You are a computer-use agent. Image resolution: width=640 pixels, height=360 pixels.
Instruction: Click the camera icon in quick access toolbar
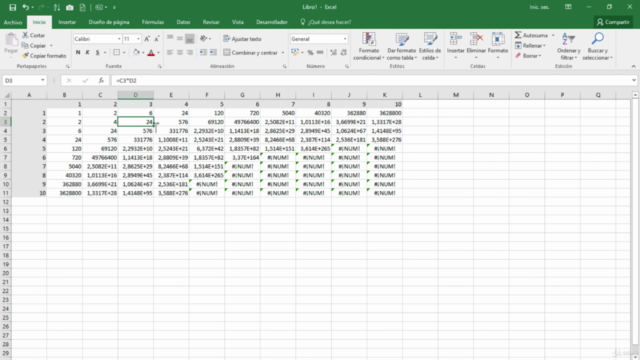click(x=70, y=7)
